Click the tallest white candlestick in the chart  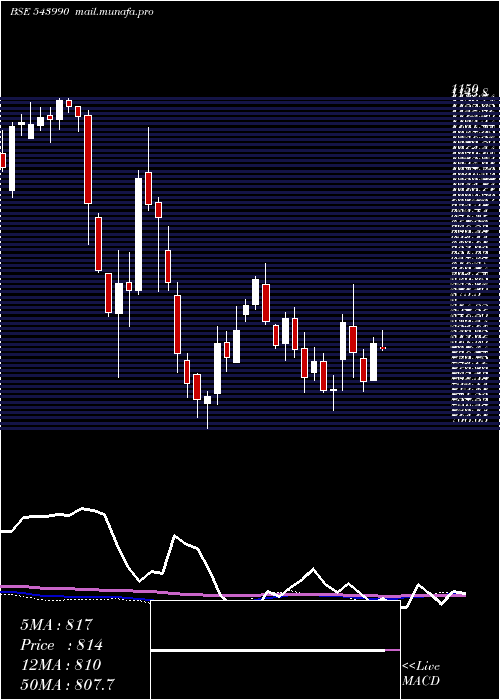pyautogui.click(x=138, y=235)
